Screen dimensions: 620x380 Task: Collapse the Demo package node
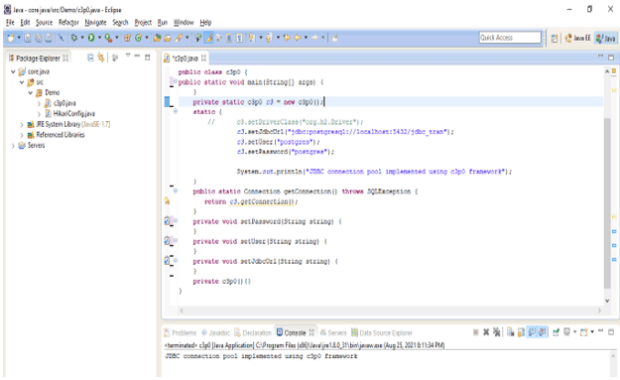[30, 93]
